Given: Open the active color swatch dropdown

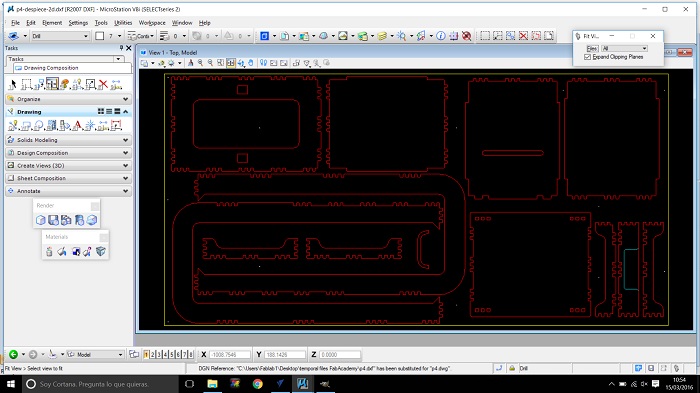Looking at the screenshot, I should (119, 36).
